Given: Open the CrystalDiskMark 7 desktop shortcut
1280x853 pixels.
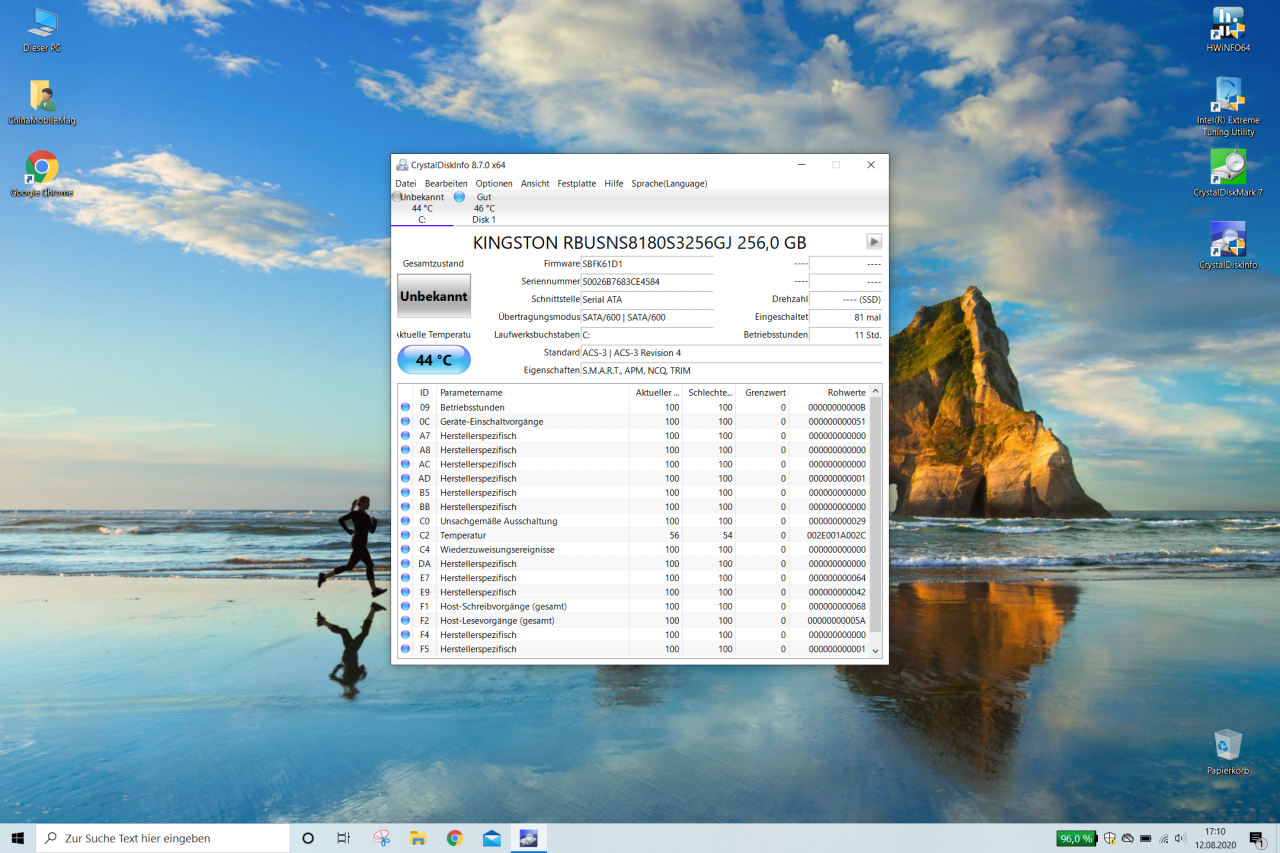Looking at the screenshot, I should click(x=1228, y=174).
